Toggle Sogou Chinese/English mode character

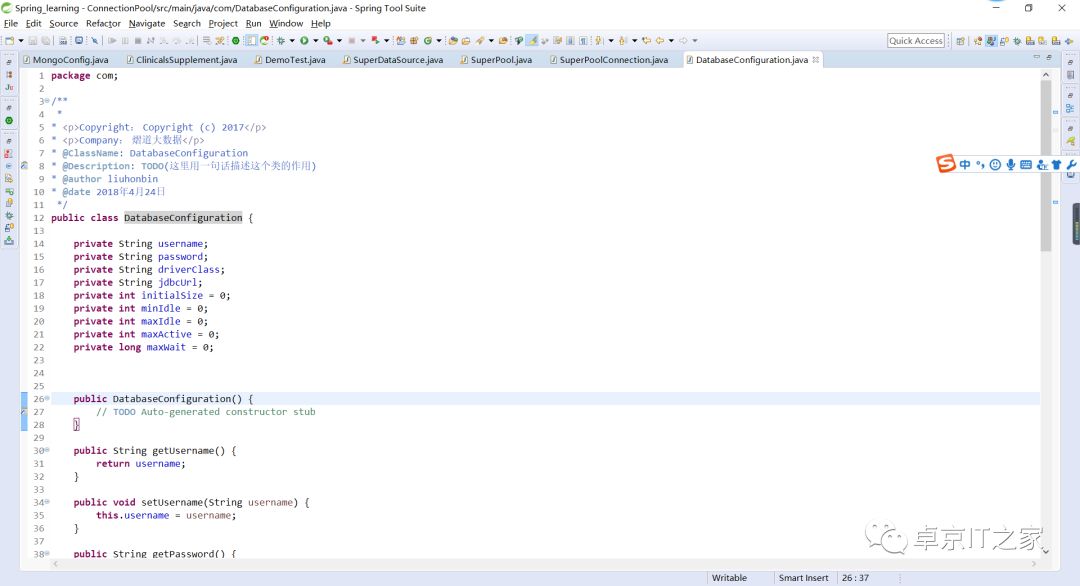click(x=965, y=165)
